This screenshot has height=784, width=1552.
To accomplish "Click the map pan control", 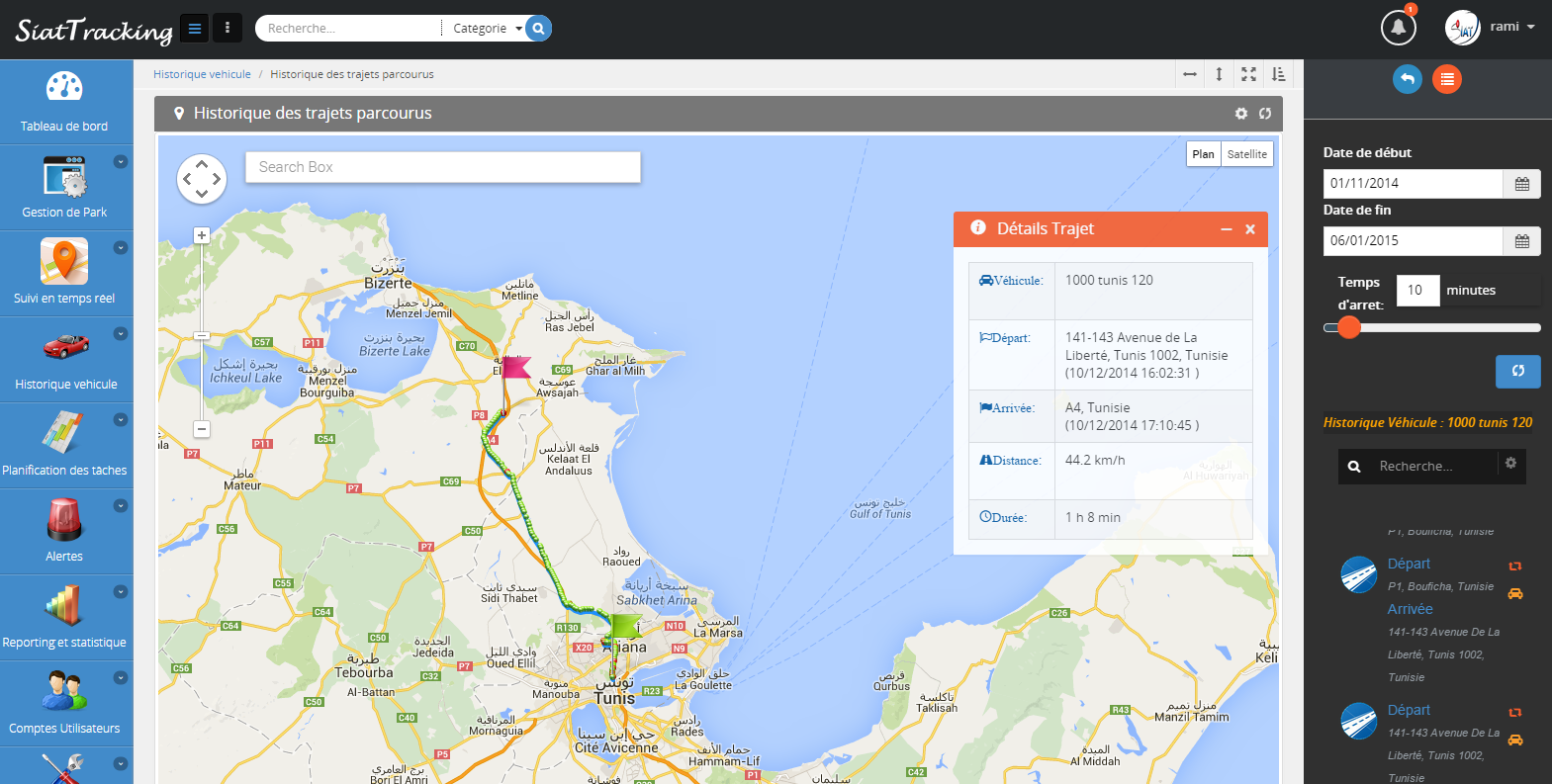I will point(202,179).
